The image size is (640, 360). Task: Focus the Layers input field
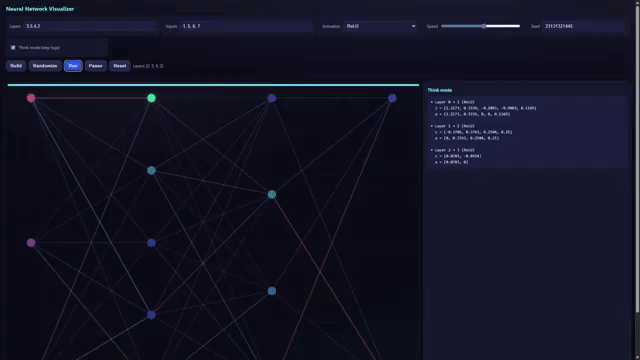tap(90, 26)
